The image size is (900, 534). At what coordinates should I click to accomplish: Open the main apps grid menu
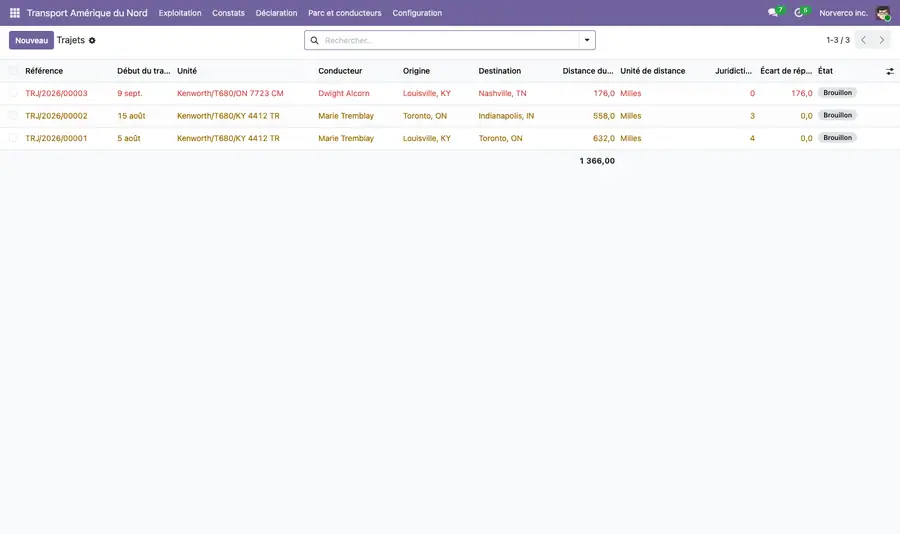15,13
